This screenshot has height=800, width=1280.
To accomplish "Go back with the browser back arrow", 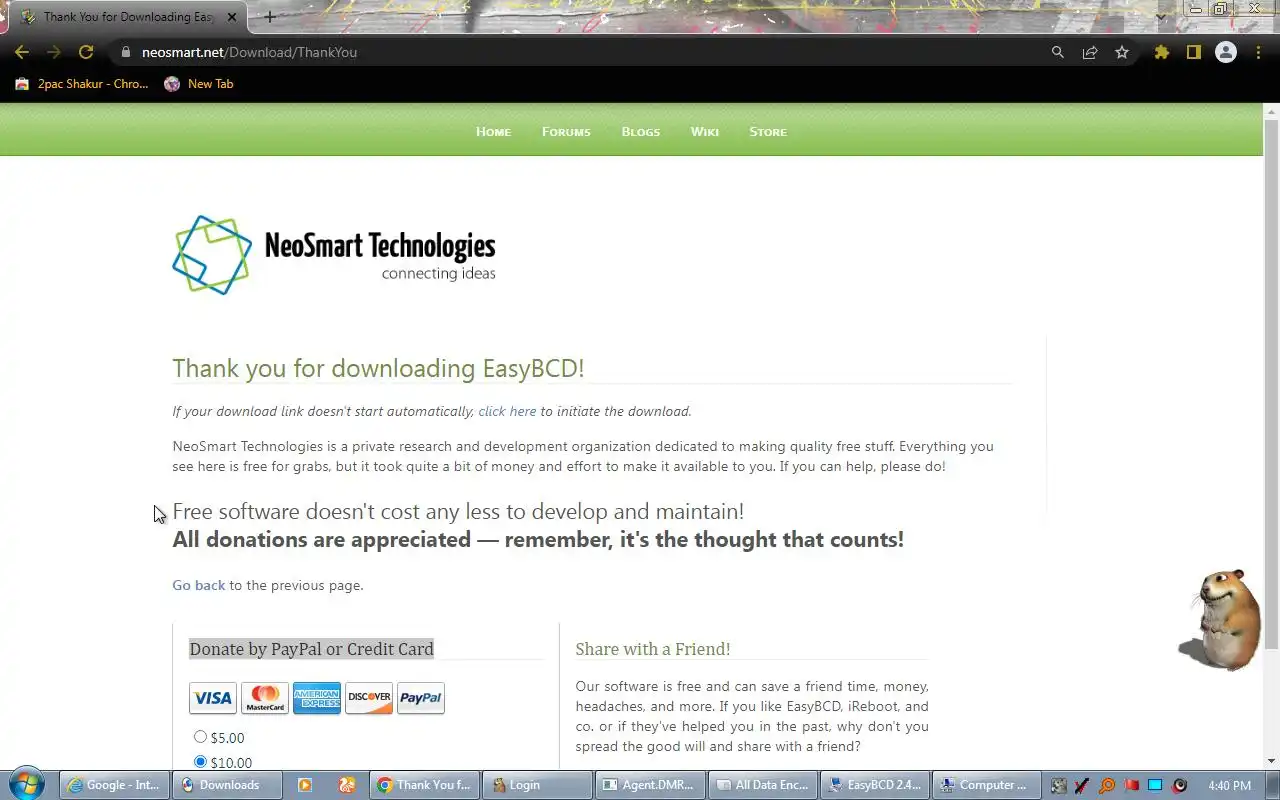I will click(x=22, y=52).
